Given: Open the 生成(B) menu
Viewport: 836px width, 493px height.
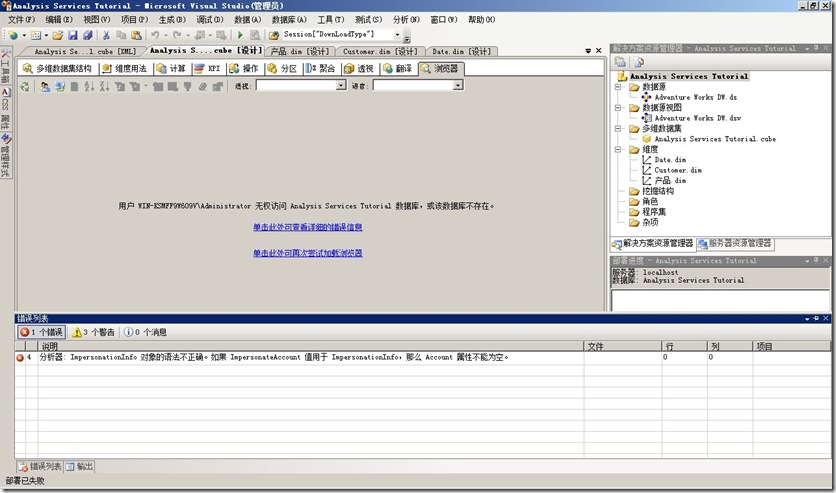Looking at the screenshot, I should 172,20.
